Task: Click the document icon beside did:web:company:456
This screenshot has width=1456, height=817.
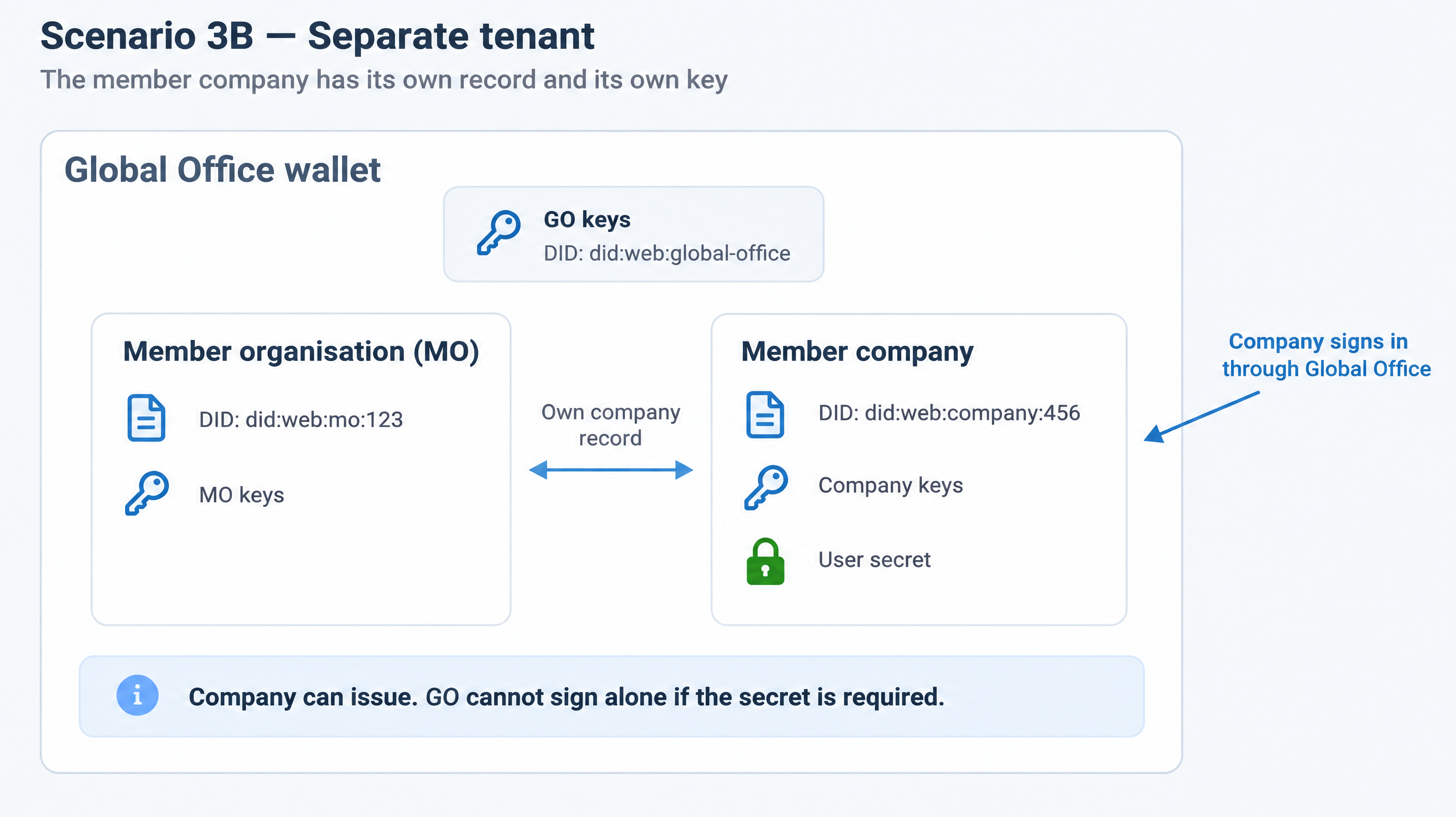Action: [765, 414]
